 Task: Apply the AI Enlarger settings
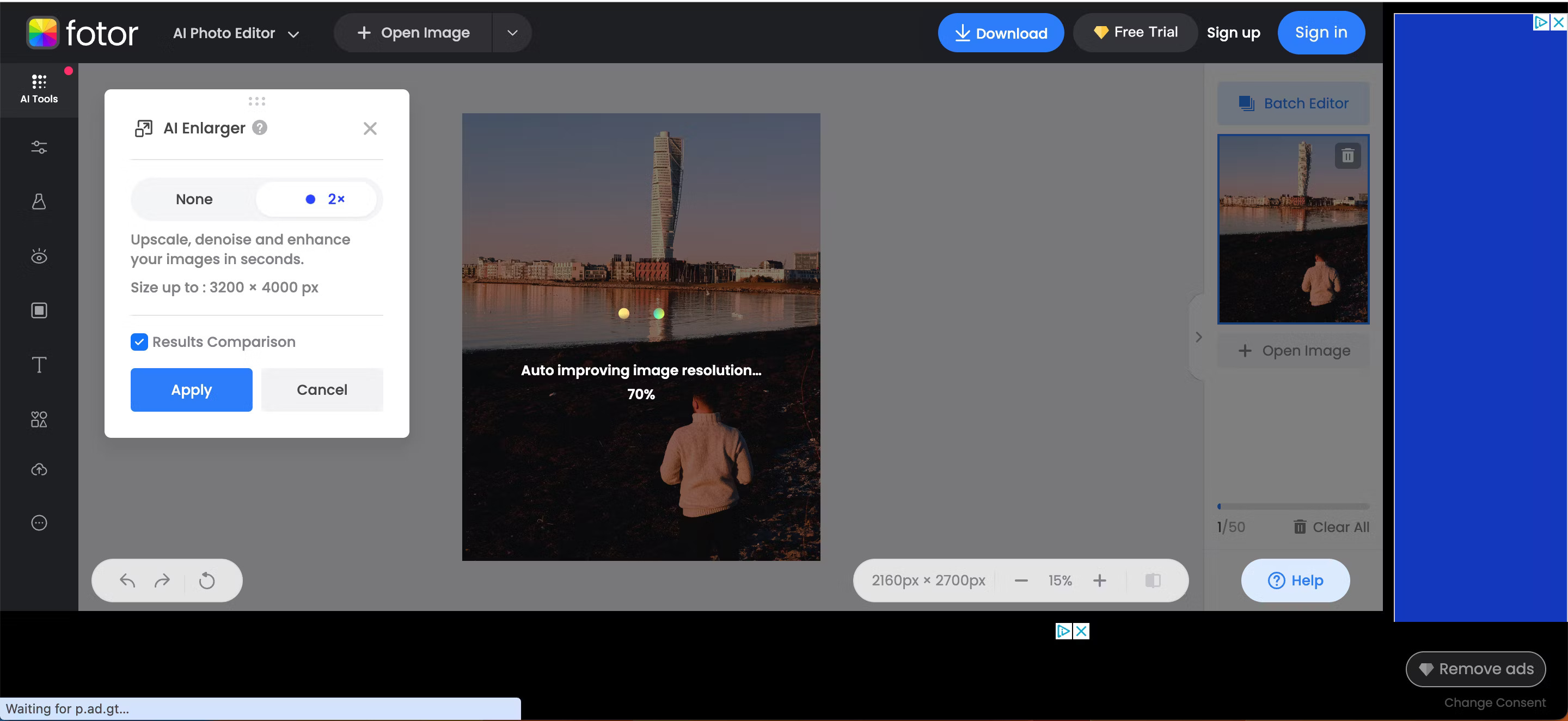pos(191,390)
